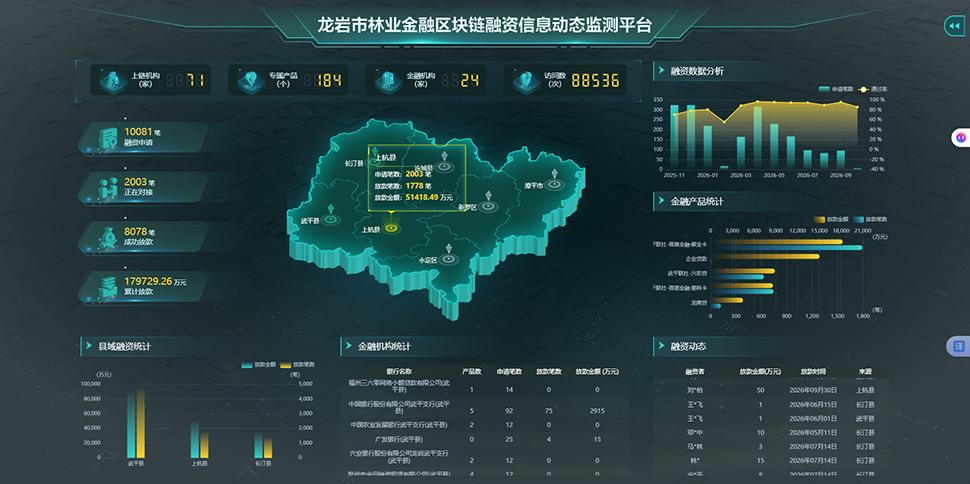Click the platform title 龙岩市林业金融区块链融资信息动态监测平台
The image size is (970, 484).
click(x=484, y=25)
